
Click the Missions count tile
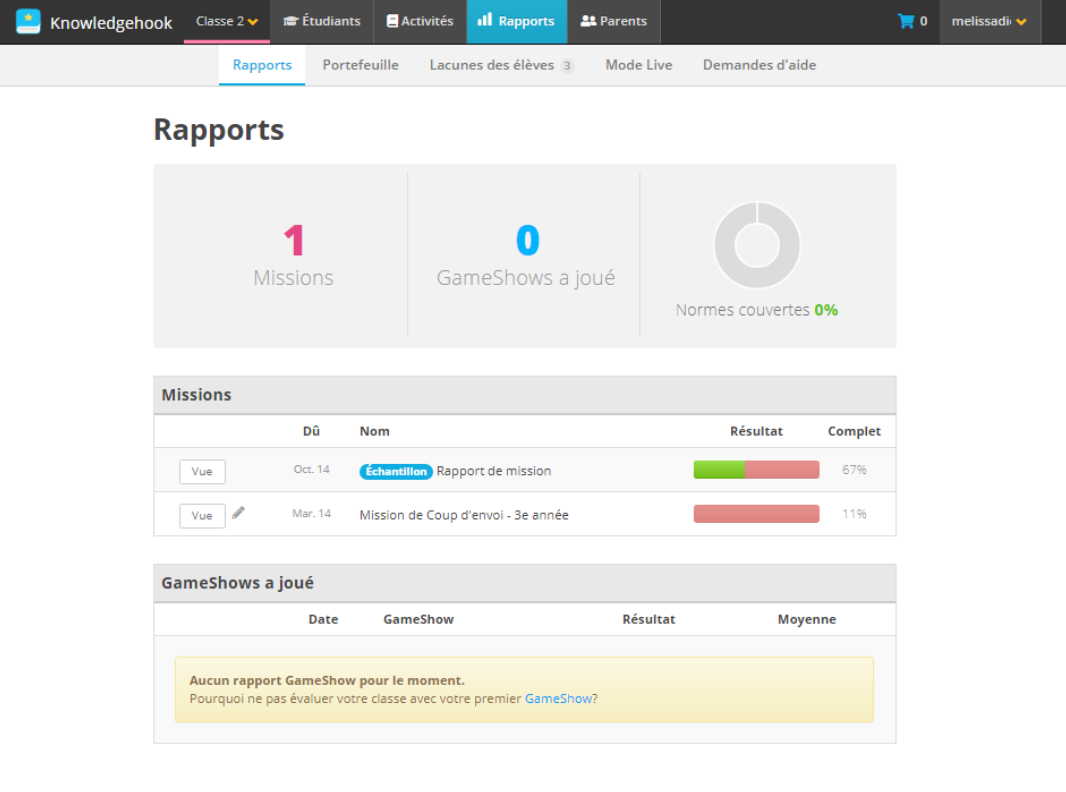tap(294, 255)
